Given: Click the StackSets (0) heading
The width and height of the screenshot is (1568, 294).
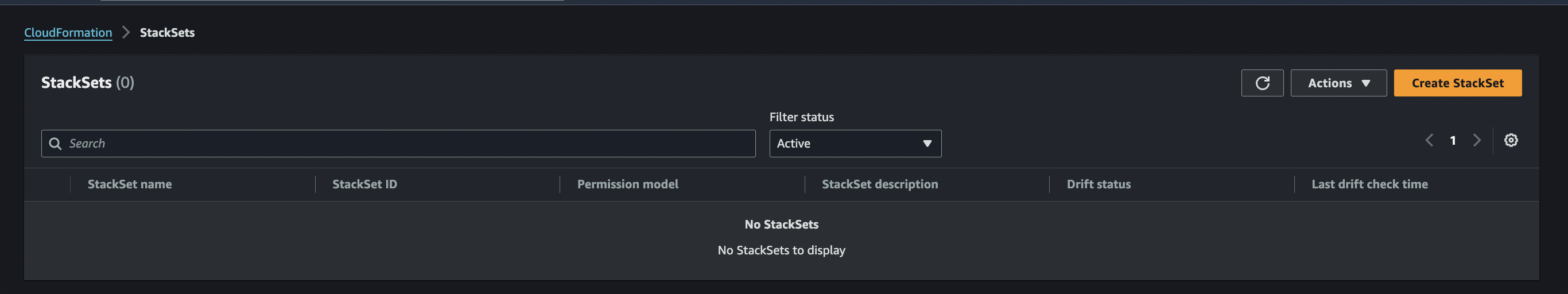Looking at the screenshot, I should click(88, 83).
